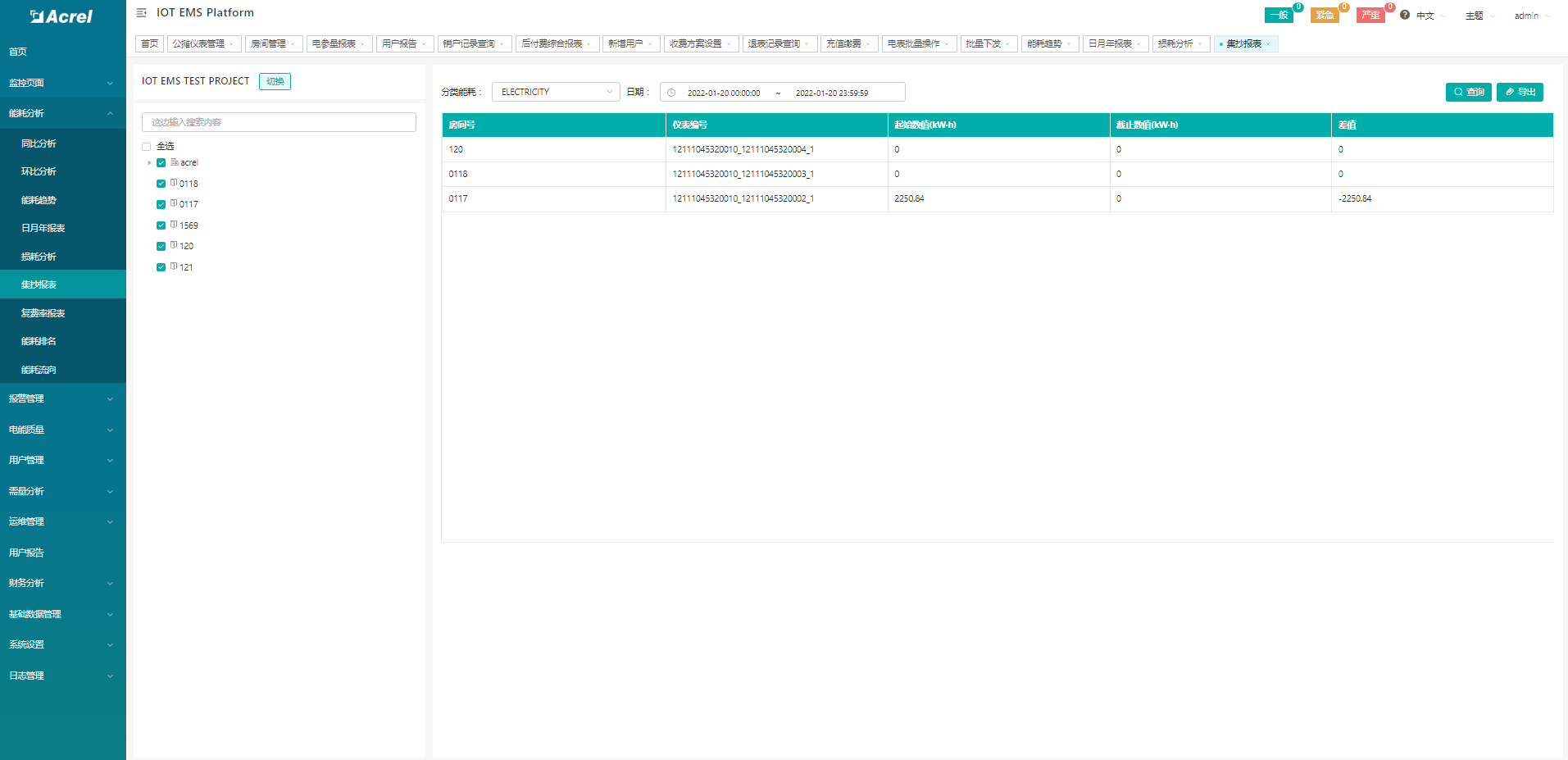
Task: Click the Acrel logo
Action: click(61, 16)
